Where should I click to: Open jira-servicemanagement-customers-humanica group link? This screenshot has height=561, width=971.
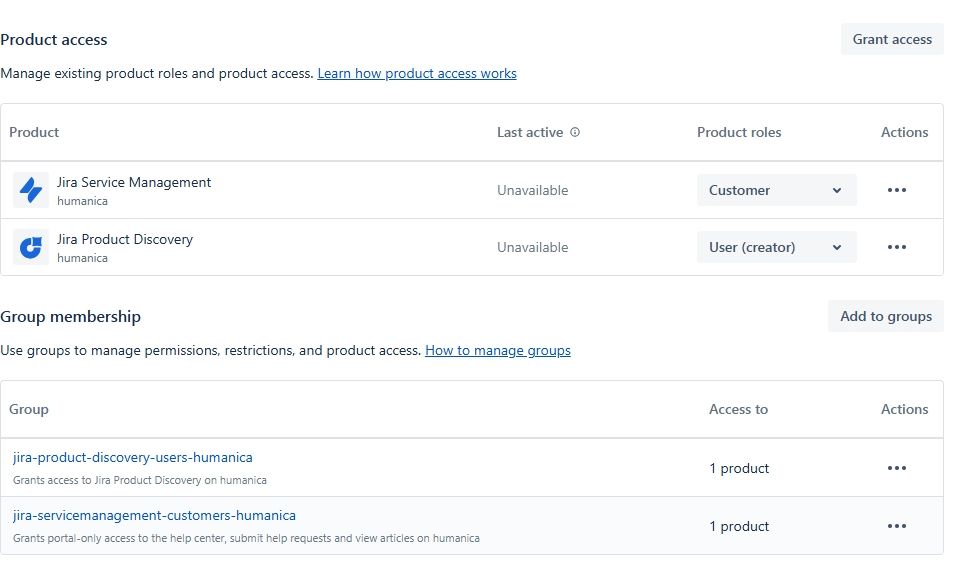pyautogui.click(x=154, y=515)
